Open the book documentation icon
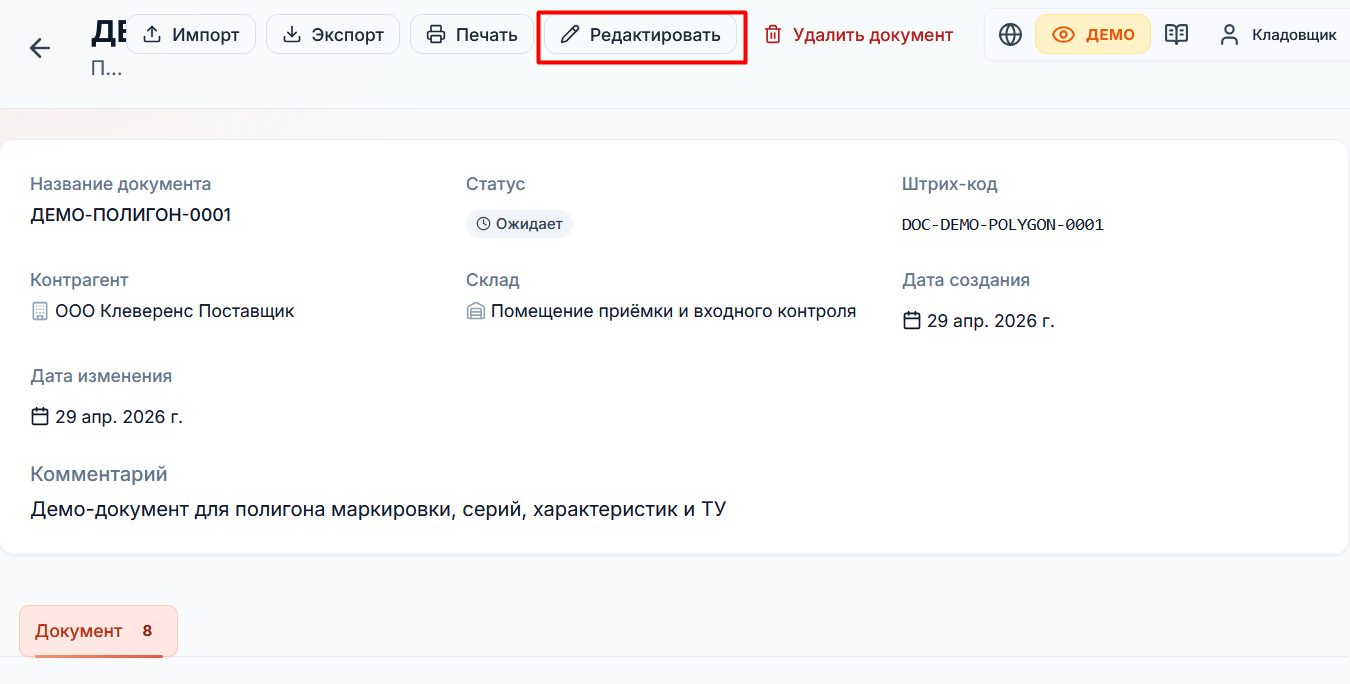 pos(1177,35)
